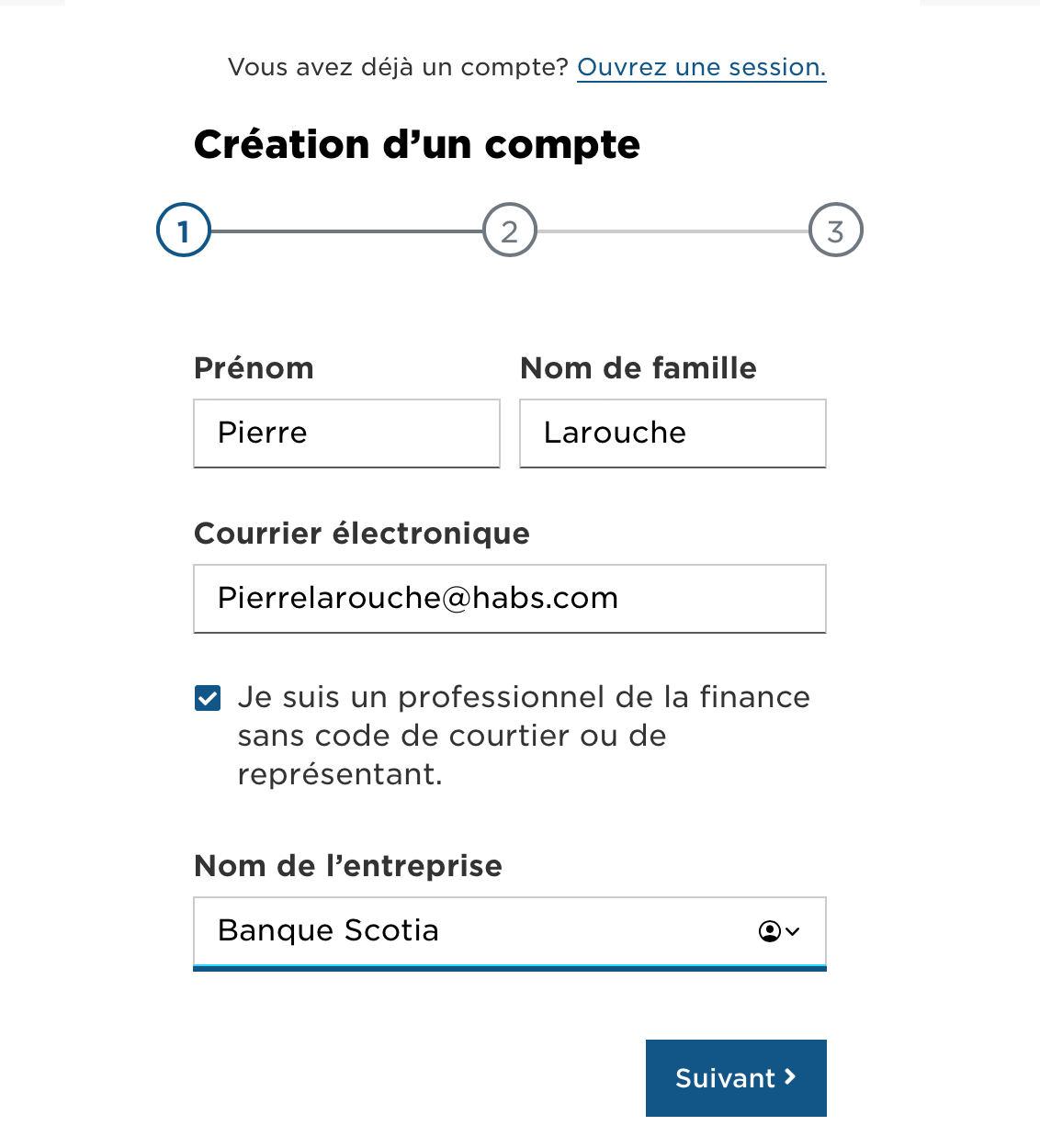Go to step 2 in progress indicator
1040x1148 pixels.
(510, 231)
